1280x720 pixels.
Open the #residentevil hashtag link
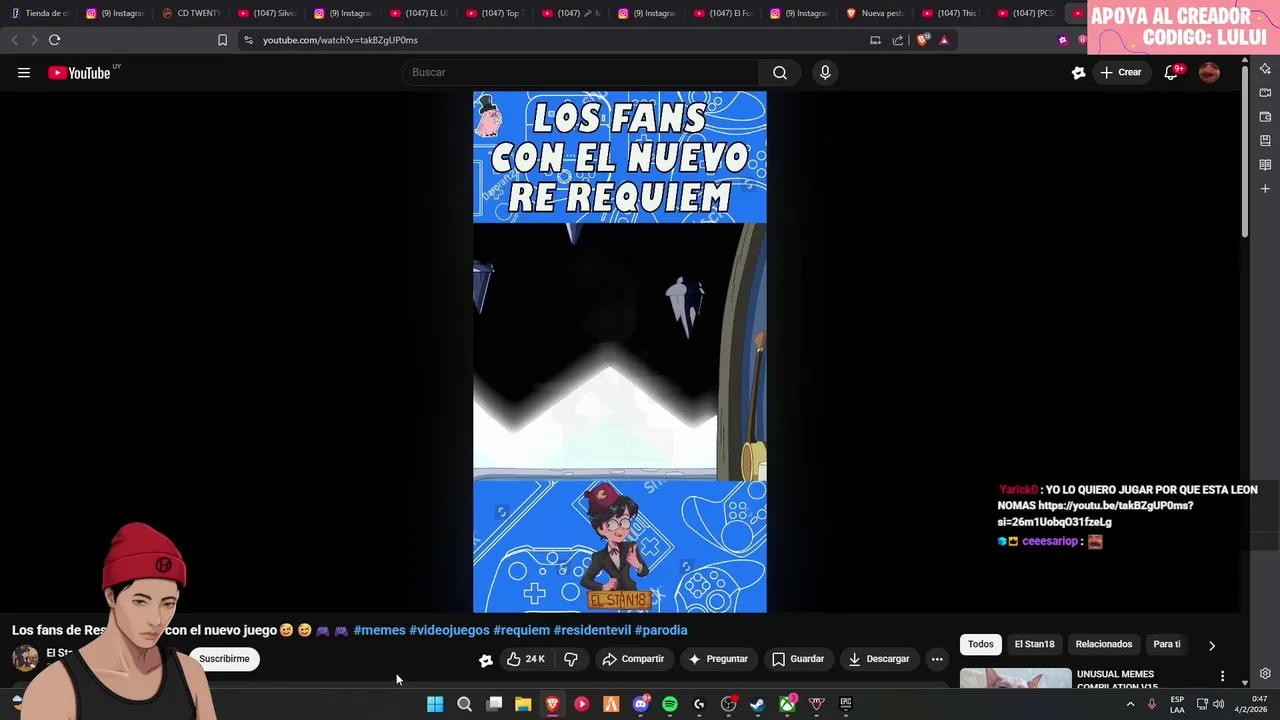[x=592, y=630]
